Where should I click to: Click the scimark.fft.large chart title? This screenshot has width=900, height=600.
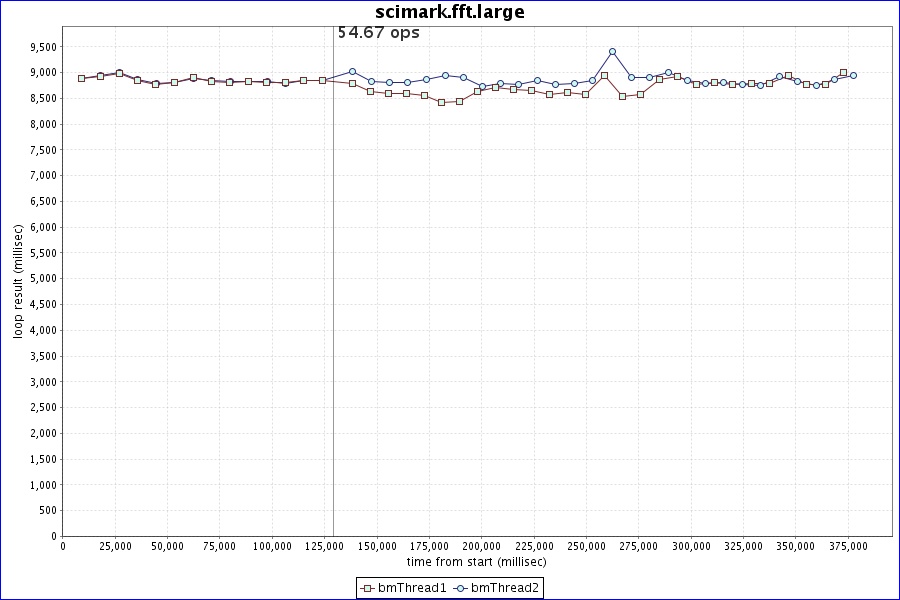pos(449,12)
